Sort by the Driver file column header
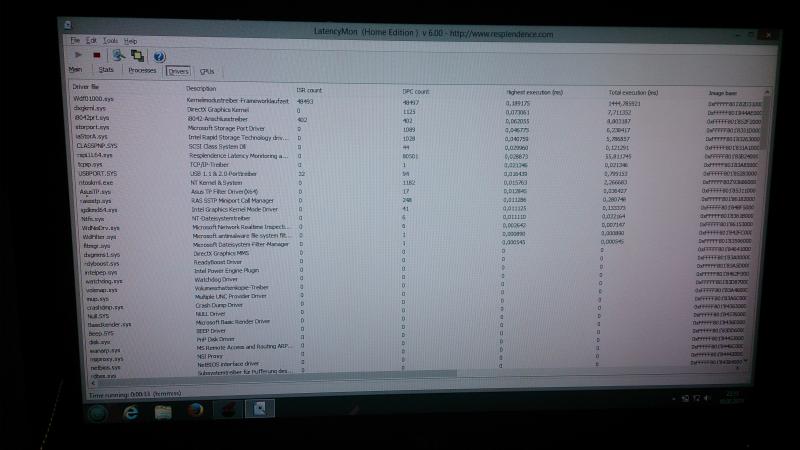 coord(86,87)
